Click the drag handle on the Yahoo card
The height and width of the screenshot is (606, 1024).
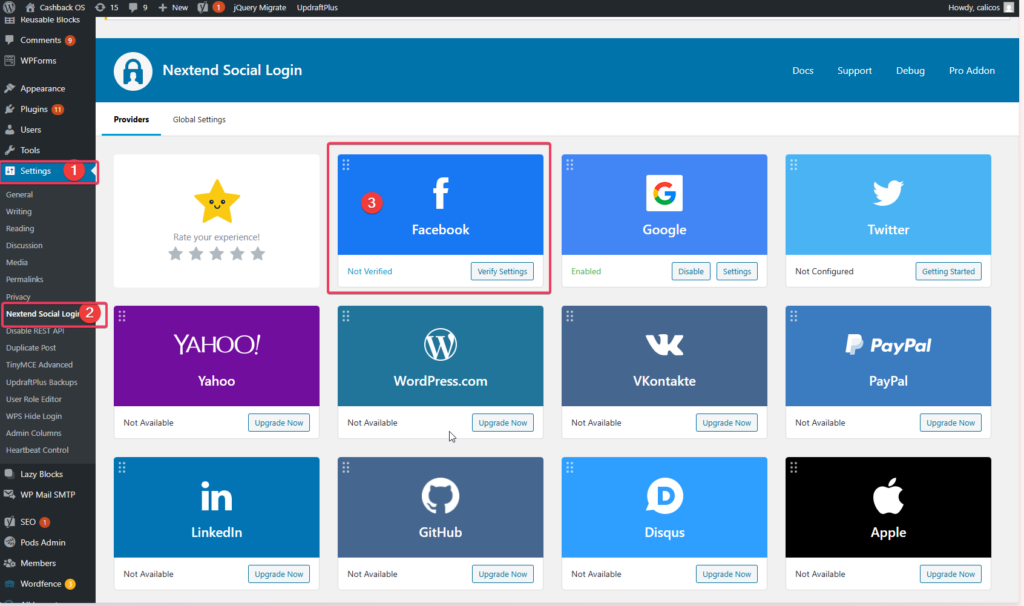pyautogui.click(x=122, y=316)
